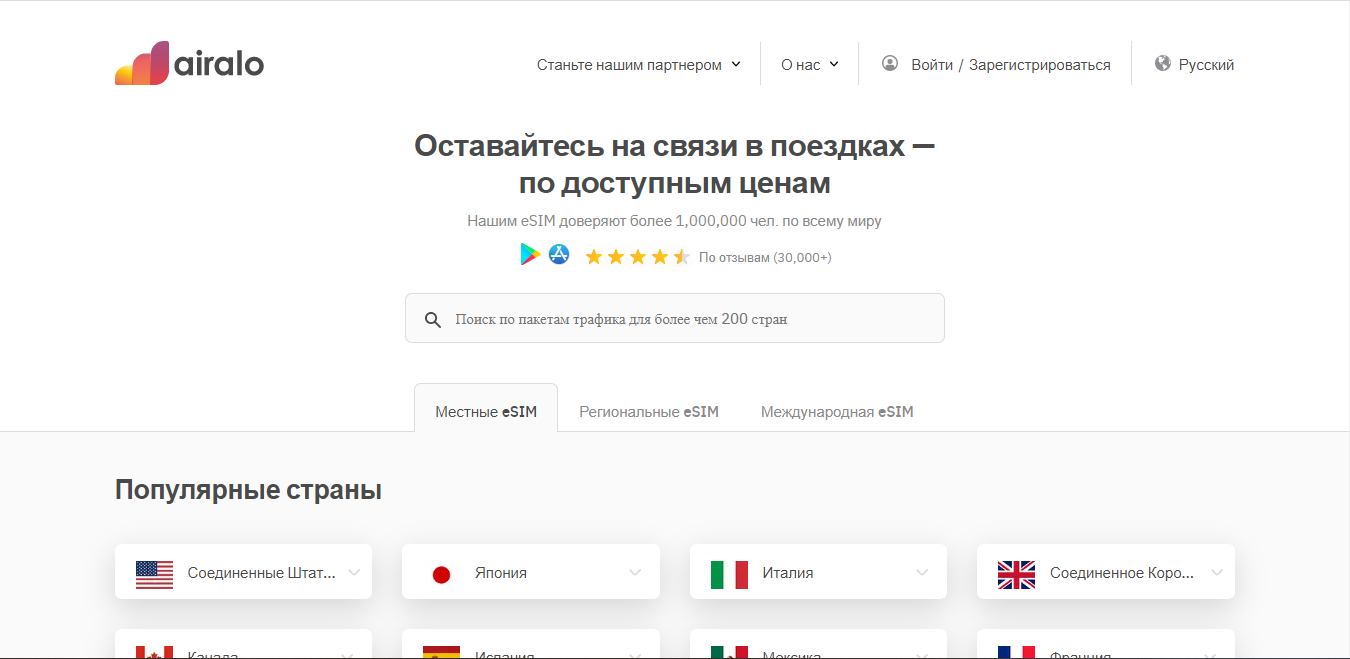1350x659 pixels.
Task: Open the App Store icon
Action: click(559, 255)
